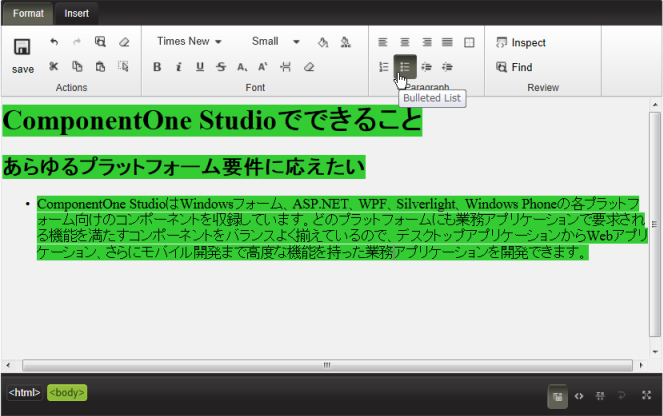This screenshot has height=416, width=663.
Task: Click the horizontal scrollbar right arrow
Action: tap(641, 365)
